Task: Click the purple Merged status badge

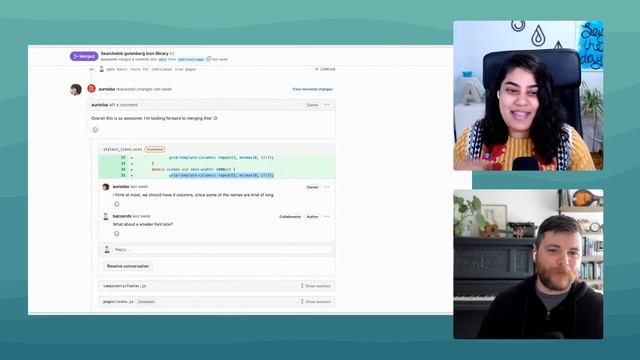Action: coord(84,56)
